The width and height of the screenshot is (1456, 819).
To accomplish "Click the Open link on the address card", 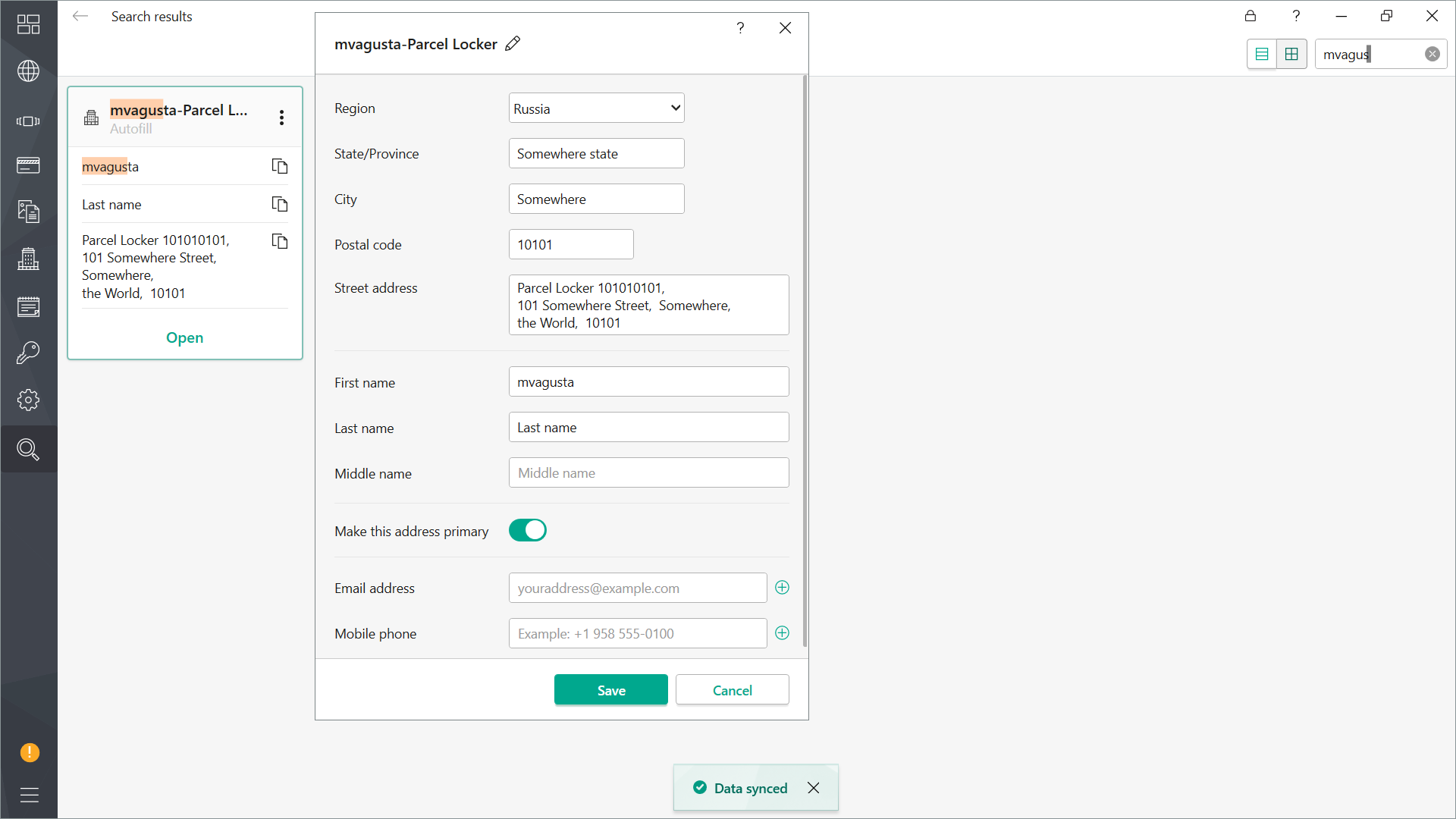I will pos(184,337).
